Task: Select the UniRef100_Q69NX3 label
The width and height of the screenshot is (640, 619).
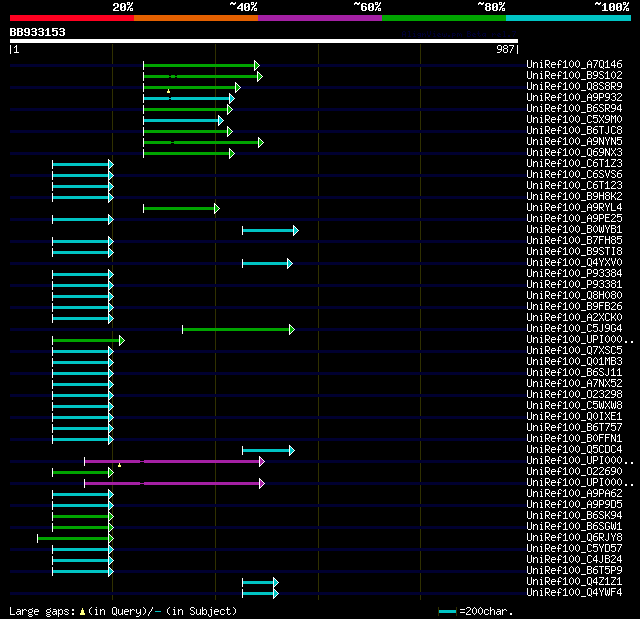Action: [574, 153]
